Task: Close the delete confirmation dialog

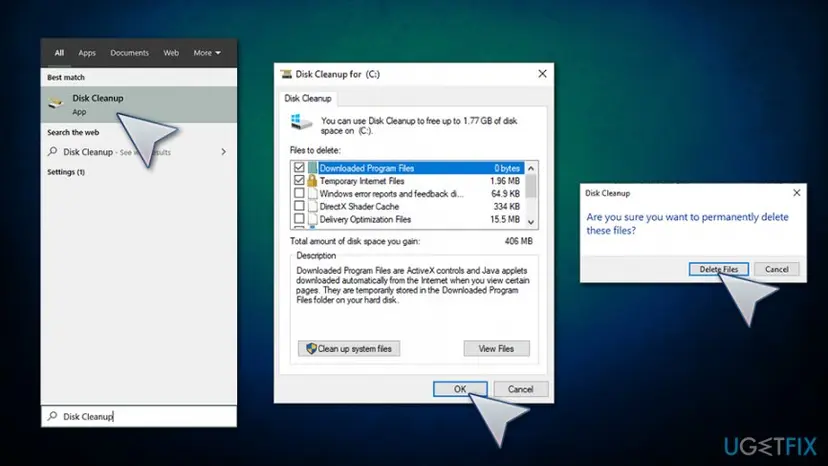Action: pyautogui.click(x=796, y=193)
